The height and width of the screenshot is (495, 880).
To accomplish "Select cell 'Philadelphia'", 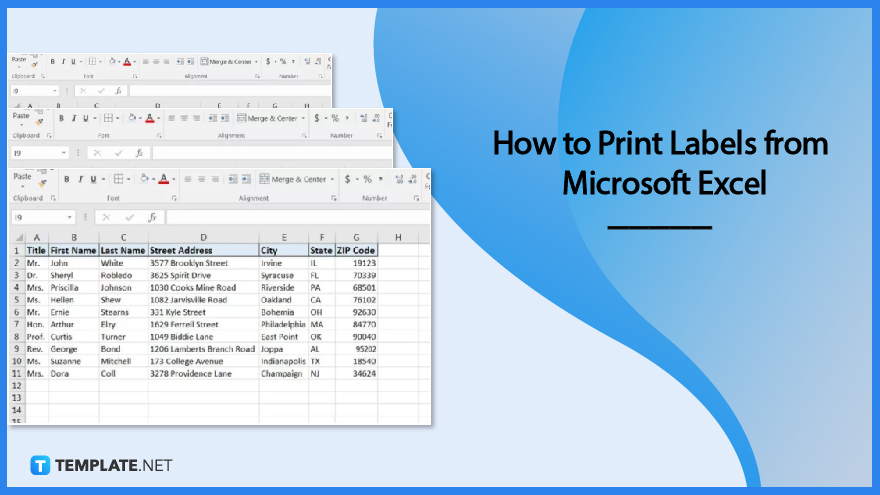I will pyautogui.click(x=283, y=324).
